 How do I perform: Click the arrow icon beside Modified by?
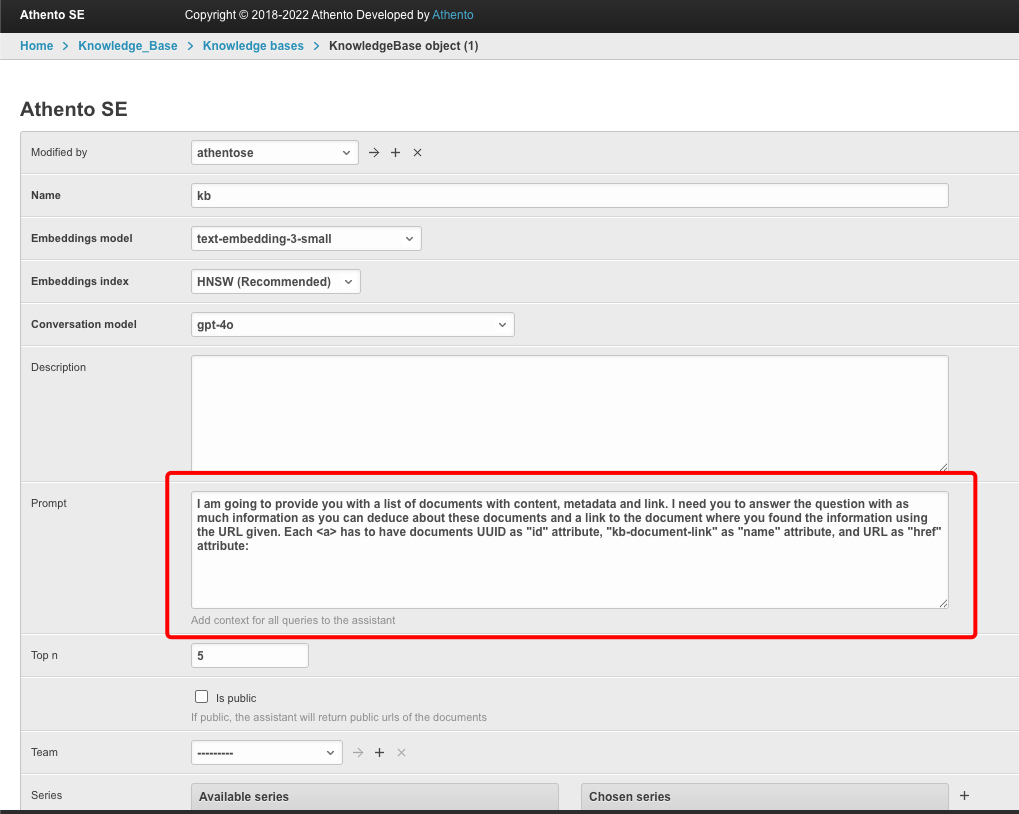[x=374, y=153]
